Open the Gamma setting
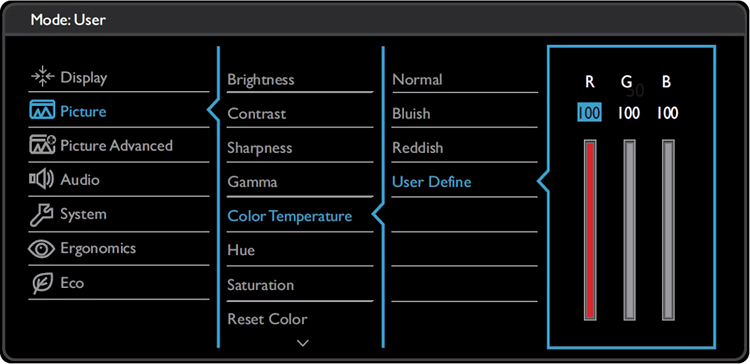 [252, 182]
